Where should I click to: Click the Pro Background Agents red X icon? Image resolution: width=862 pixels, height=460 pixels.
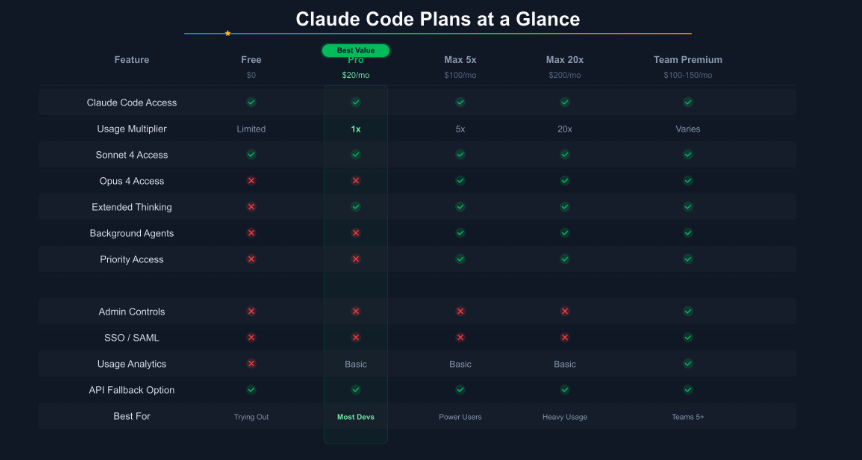pos(356,233)
